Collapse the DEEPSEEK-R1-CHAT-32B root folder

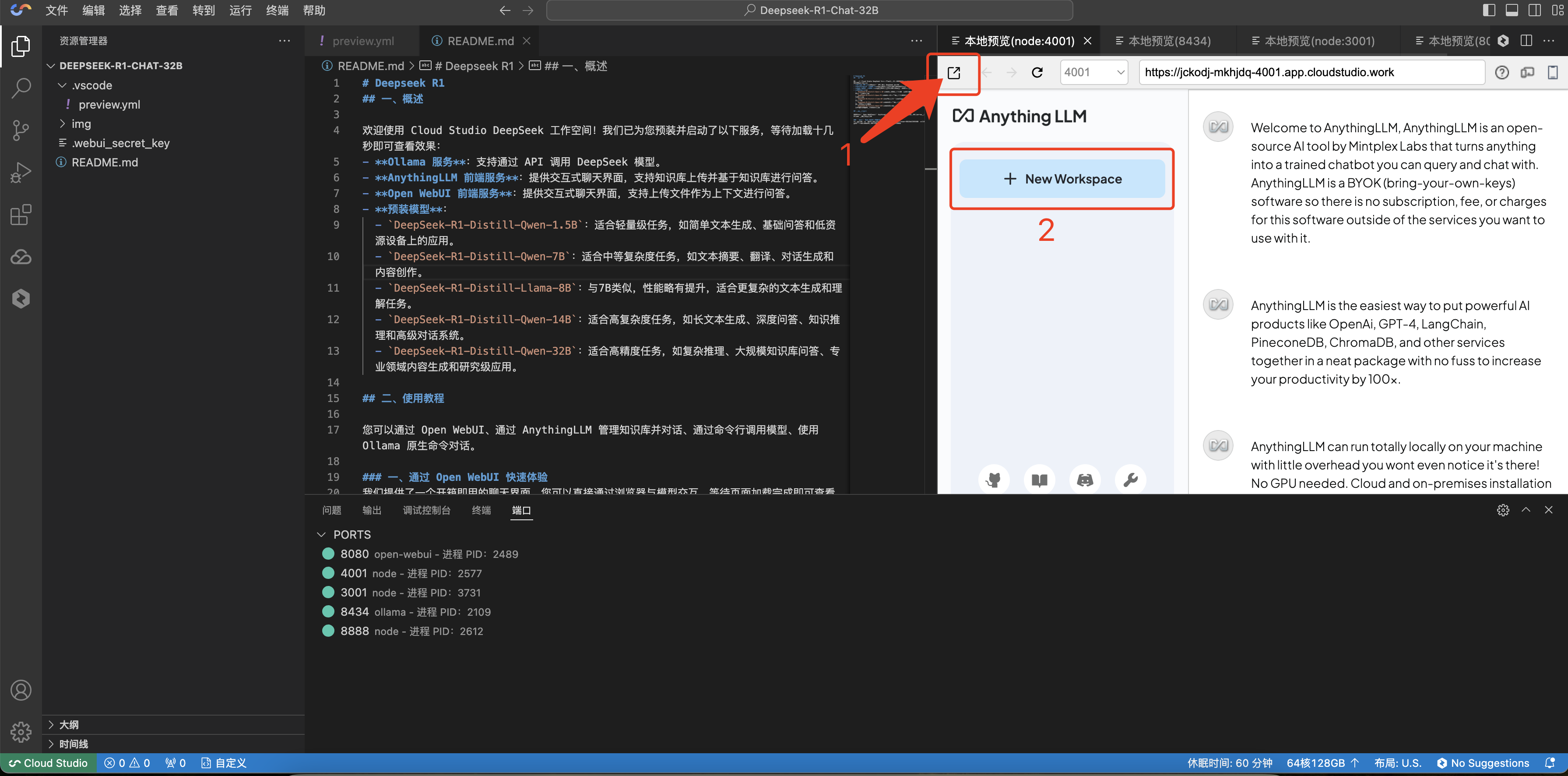point(51,66)
